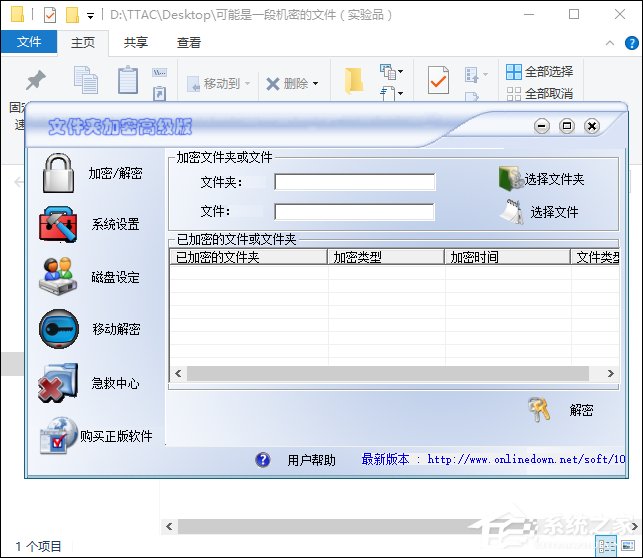Switch Explorer to details view icon
The width and height of the screenshot is (643, 558).
pos(606,546)
